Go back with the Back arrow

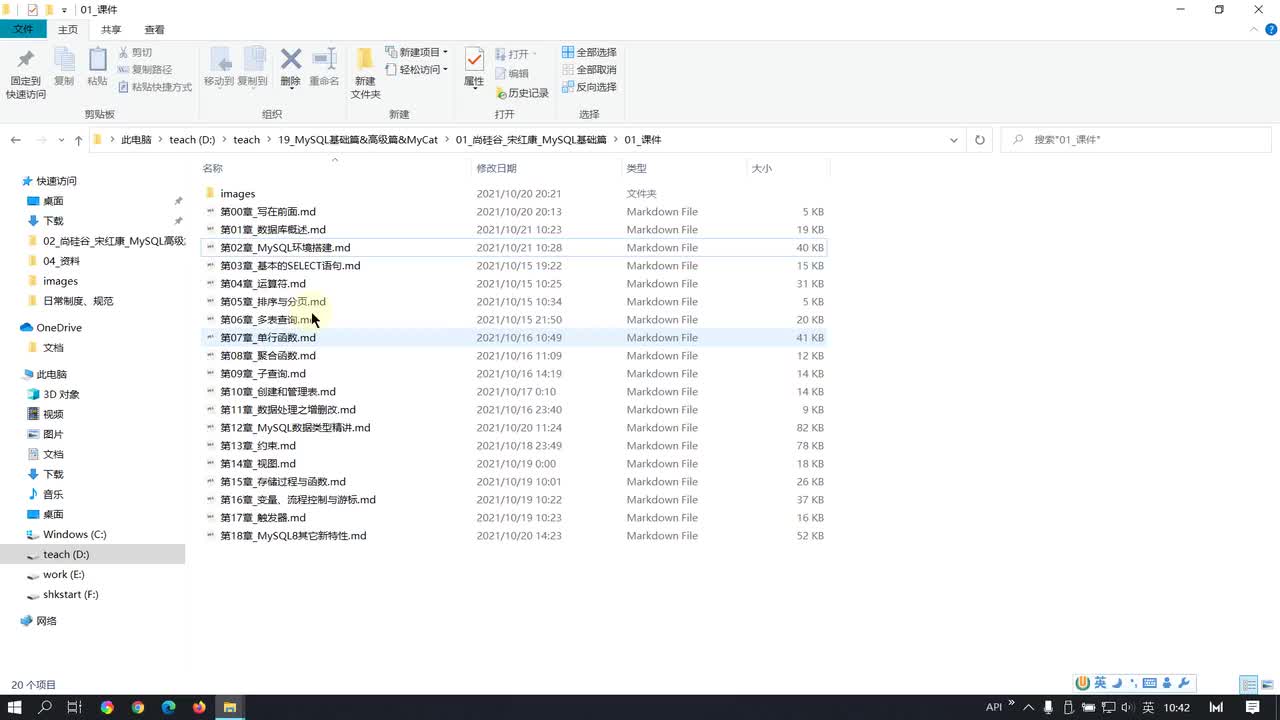click(x=16, y=140)
